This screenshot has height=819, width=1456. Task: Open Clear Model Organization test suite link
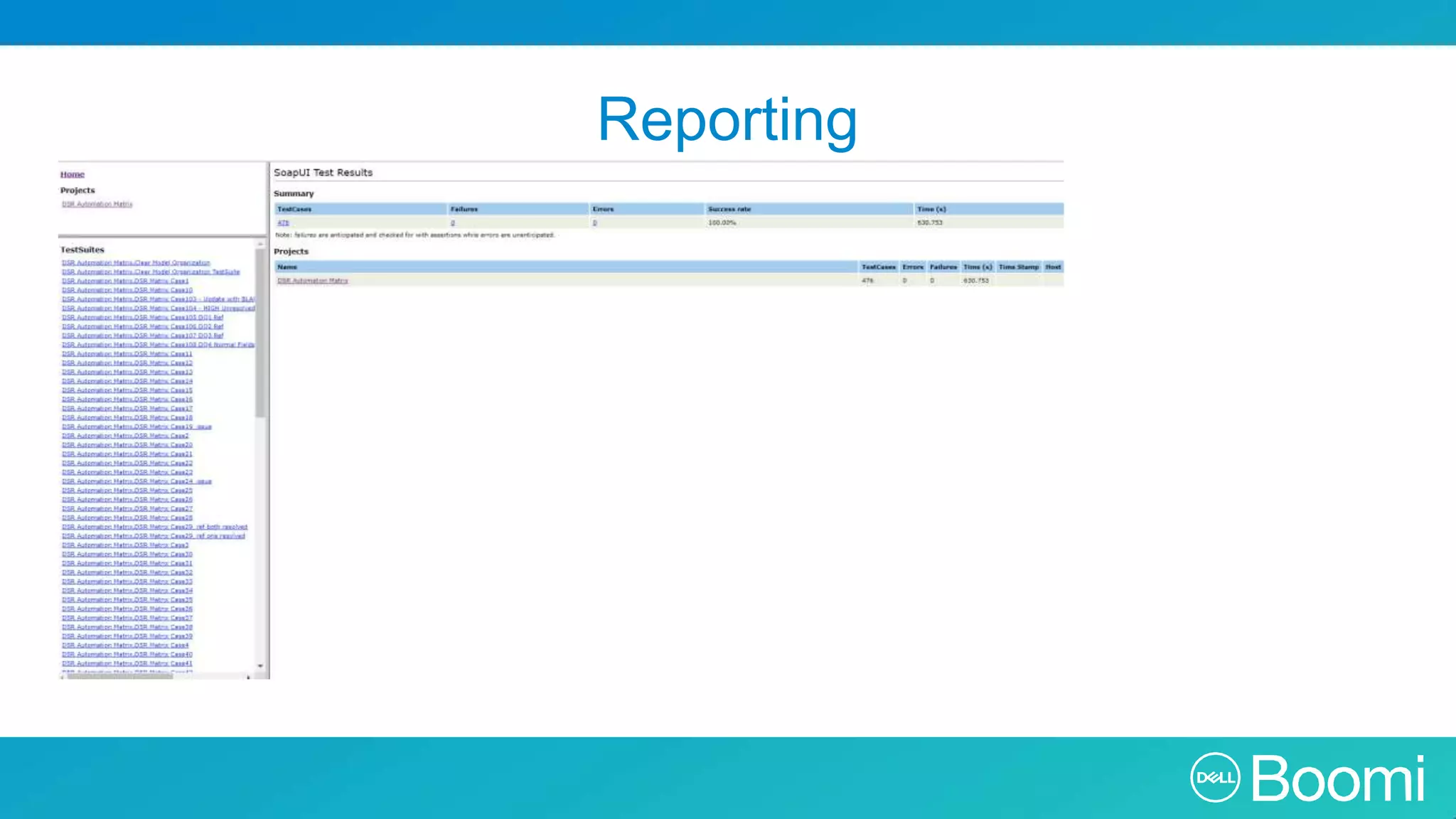[136, 263]
